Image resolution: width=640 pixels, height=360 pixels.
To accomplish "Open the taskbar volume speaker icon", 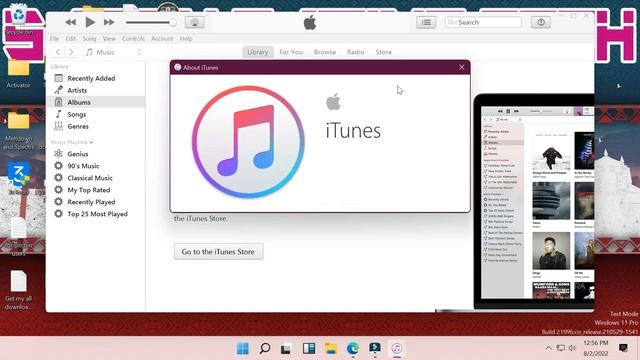I will pos(572,348).
